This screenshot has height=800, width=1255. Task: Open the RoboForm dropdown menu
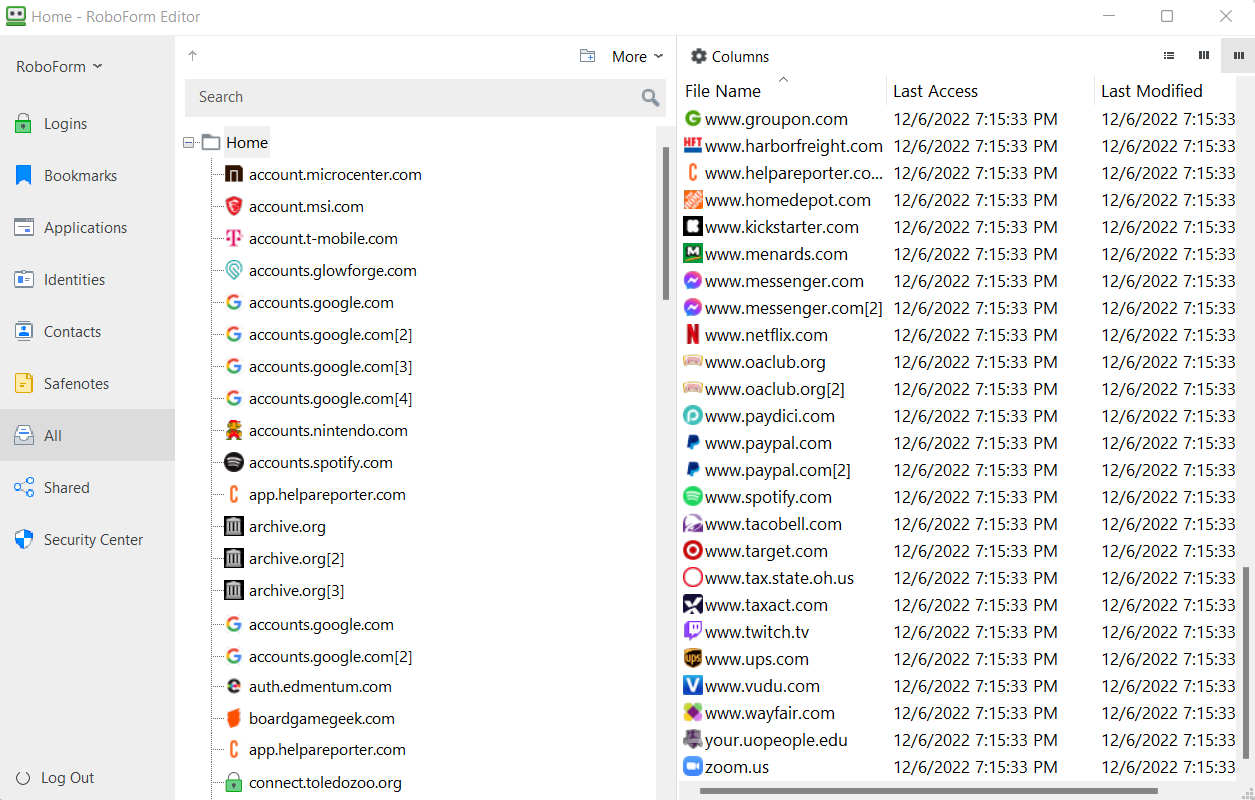pyautogui.click(x=59, y=67)
